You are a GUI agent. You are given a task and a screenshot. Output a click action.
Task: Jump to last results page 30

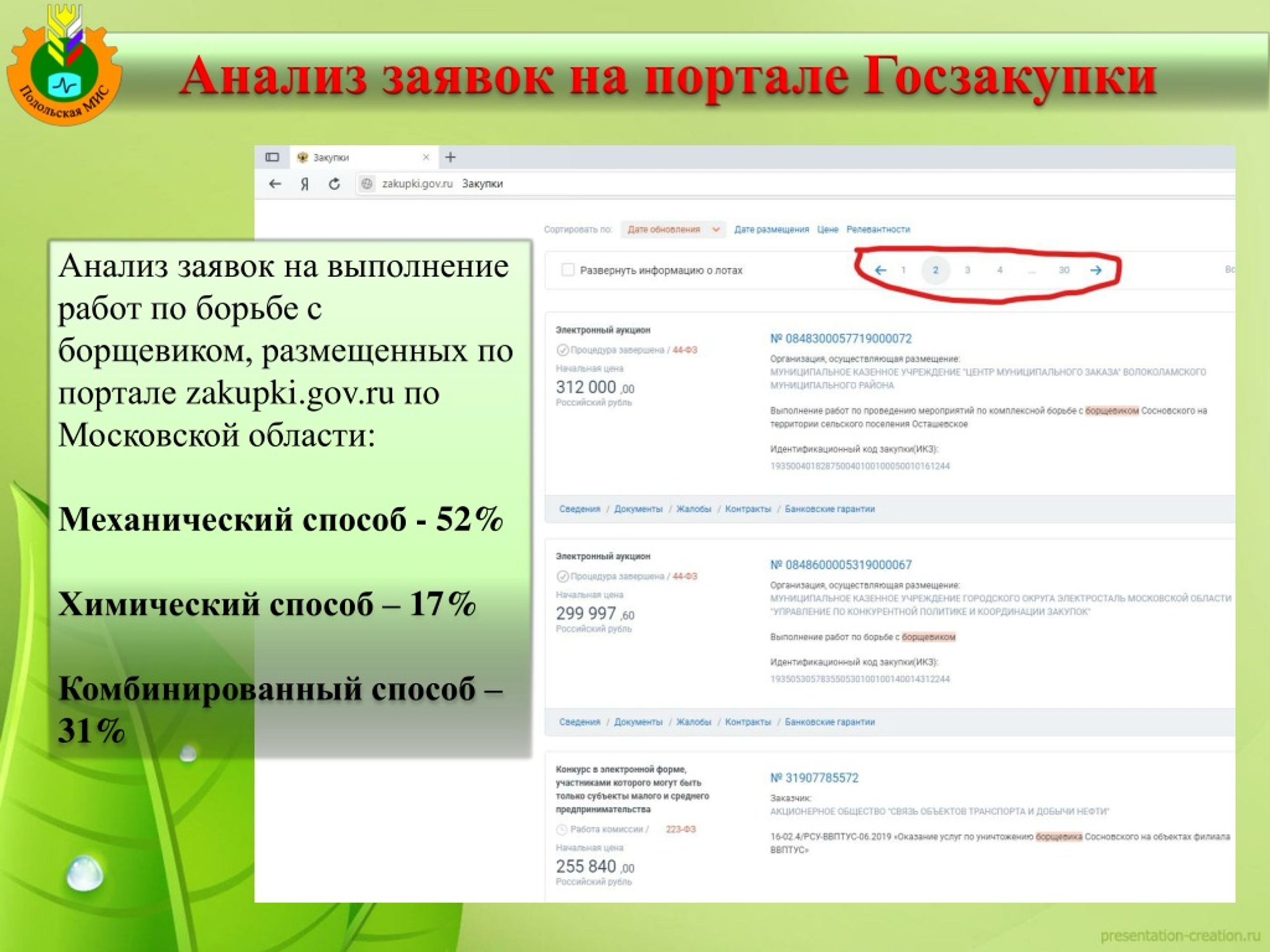(x=1064, y=270)
